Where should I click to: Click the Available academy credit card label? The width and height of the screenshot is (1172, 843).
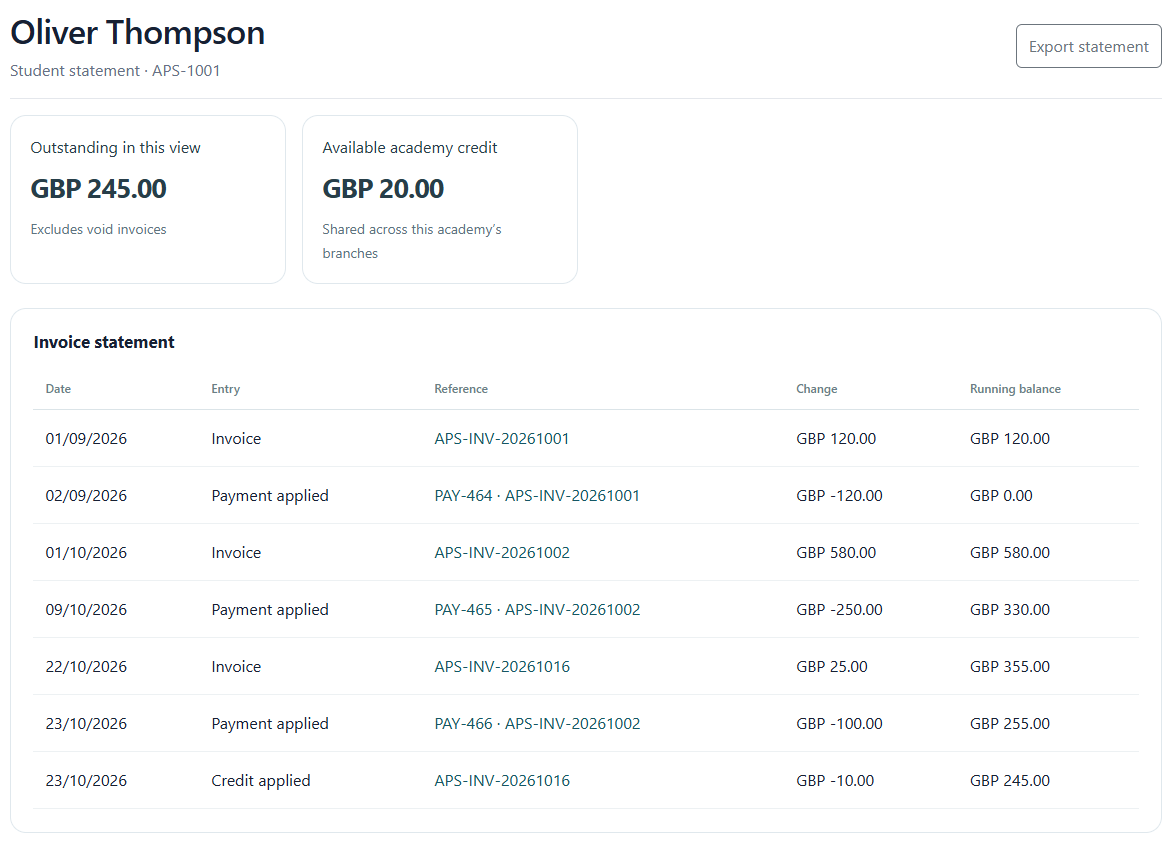tap(410, 147)
